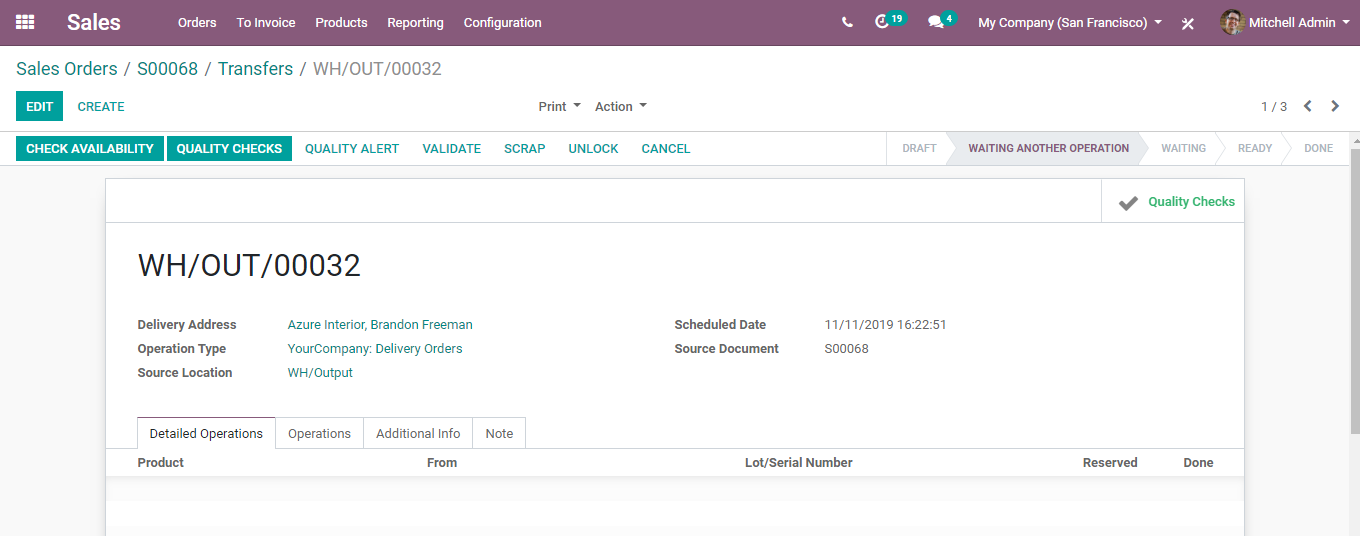Viewport: 1360px width, 536px height.
Task: Switch to the Operations tab
Action: point(319,434)
